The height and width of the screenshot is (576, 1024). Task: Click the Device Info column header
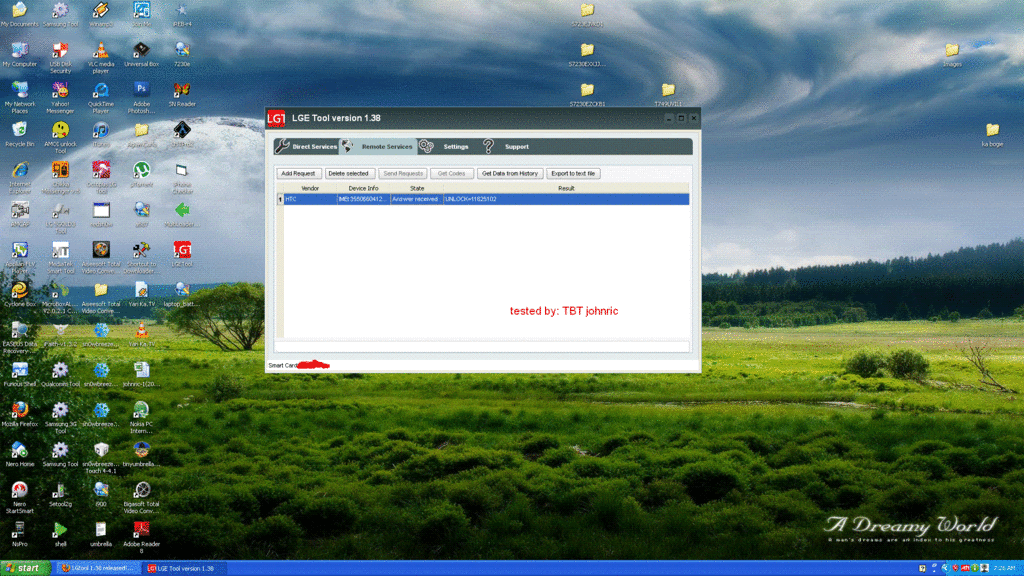364,188
